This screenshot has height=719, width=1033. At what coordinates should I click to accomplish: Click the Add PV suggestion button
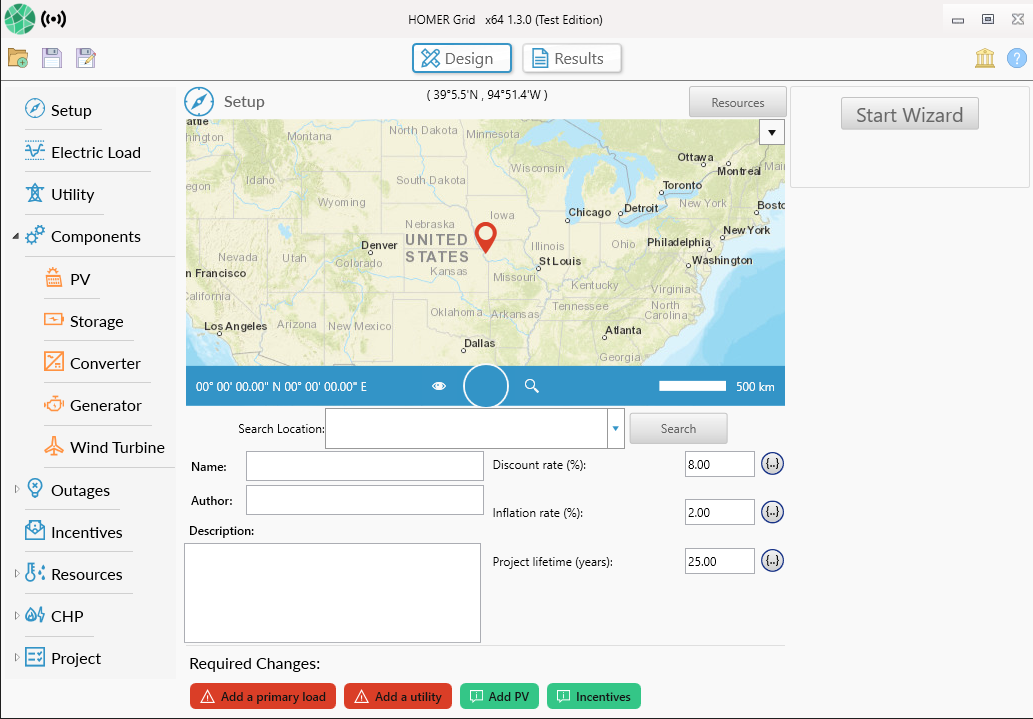pos(499,696)
